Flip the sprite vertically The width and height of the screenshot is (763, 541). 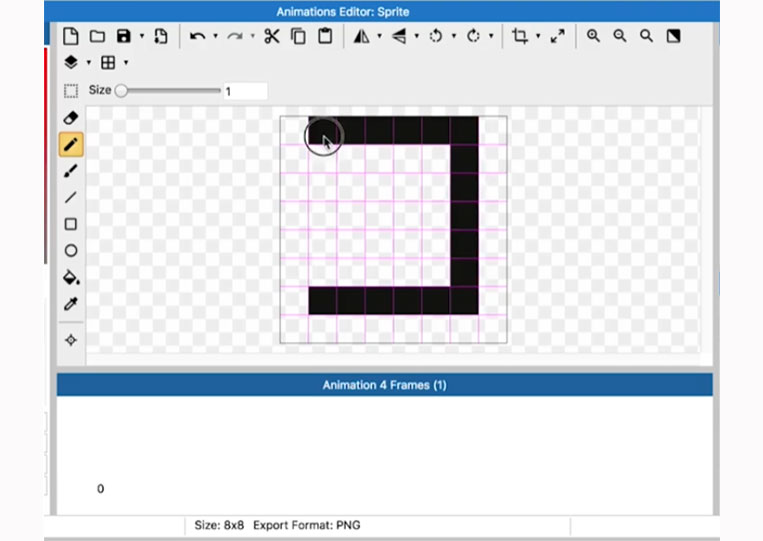tap(399, 36)
